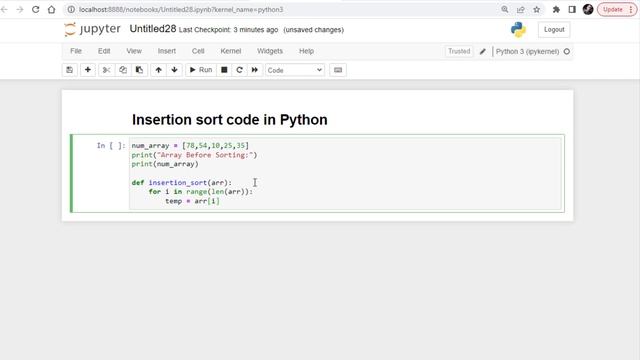
Task: Go back in browser history
Action: pos(4,9)
